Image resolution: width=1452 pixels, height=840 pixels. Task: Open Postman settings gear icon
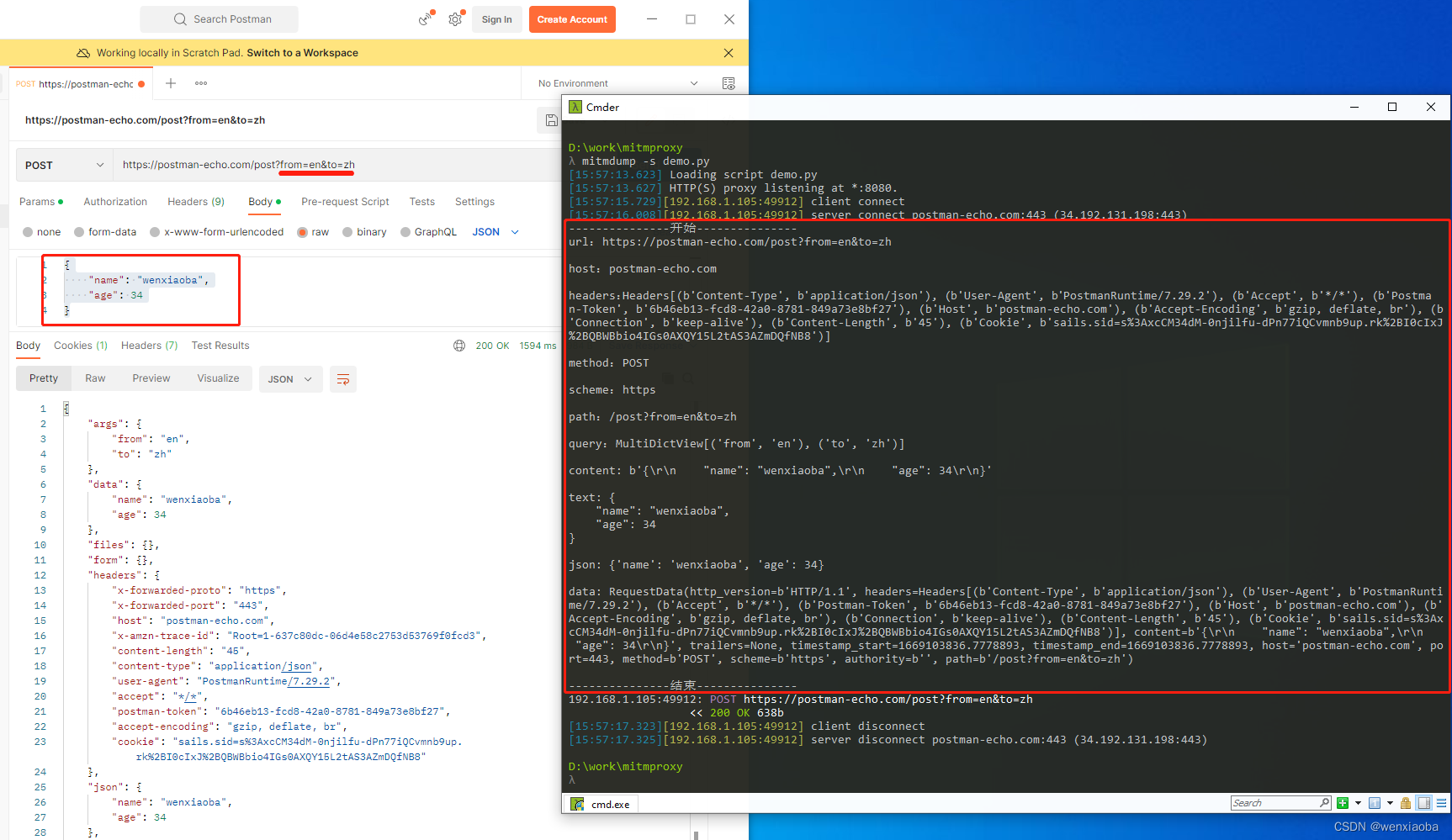(455, 18)
